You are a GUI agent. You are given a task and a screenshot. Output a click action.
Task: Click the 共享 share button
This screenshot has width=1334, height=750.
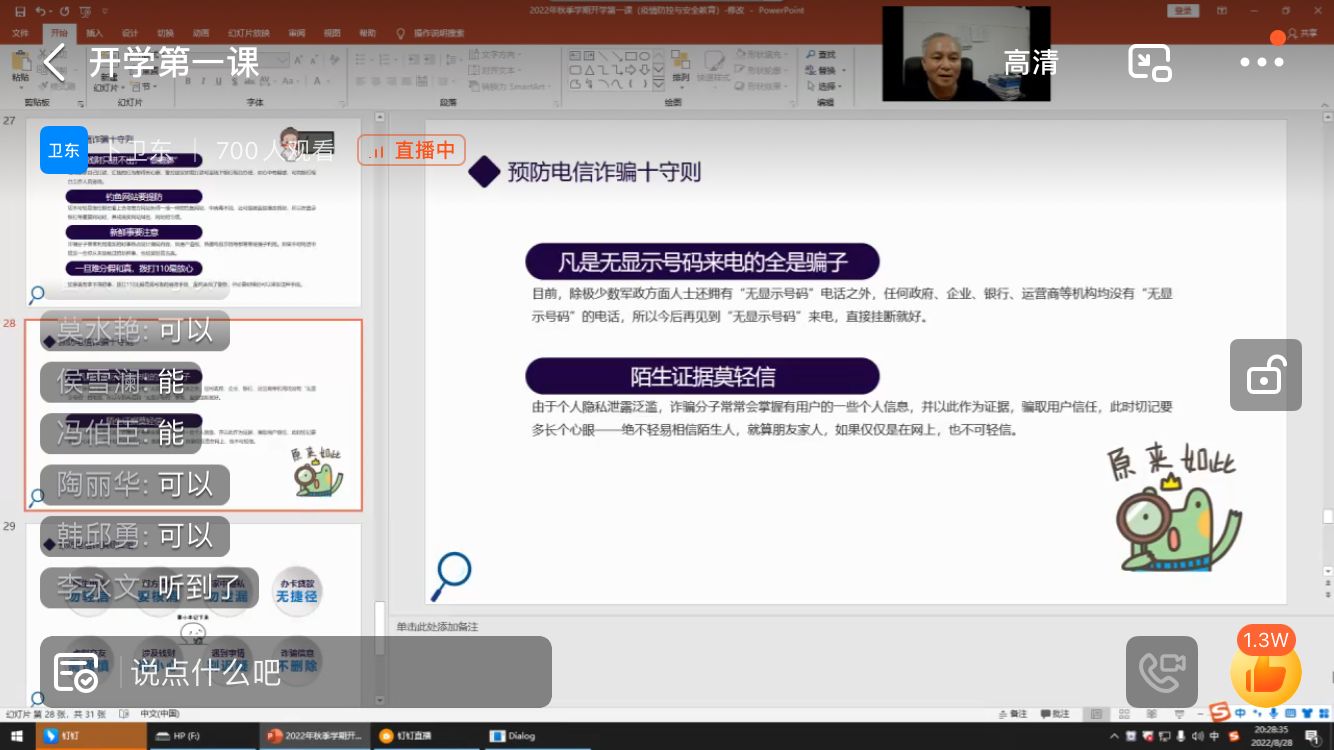[x=1303, y=33]
